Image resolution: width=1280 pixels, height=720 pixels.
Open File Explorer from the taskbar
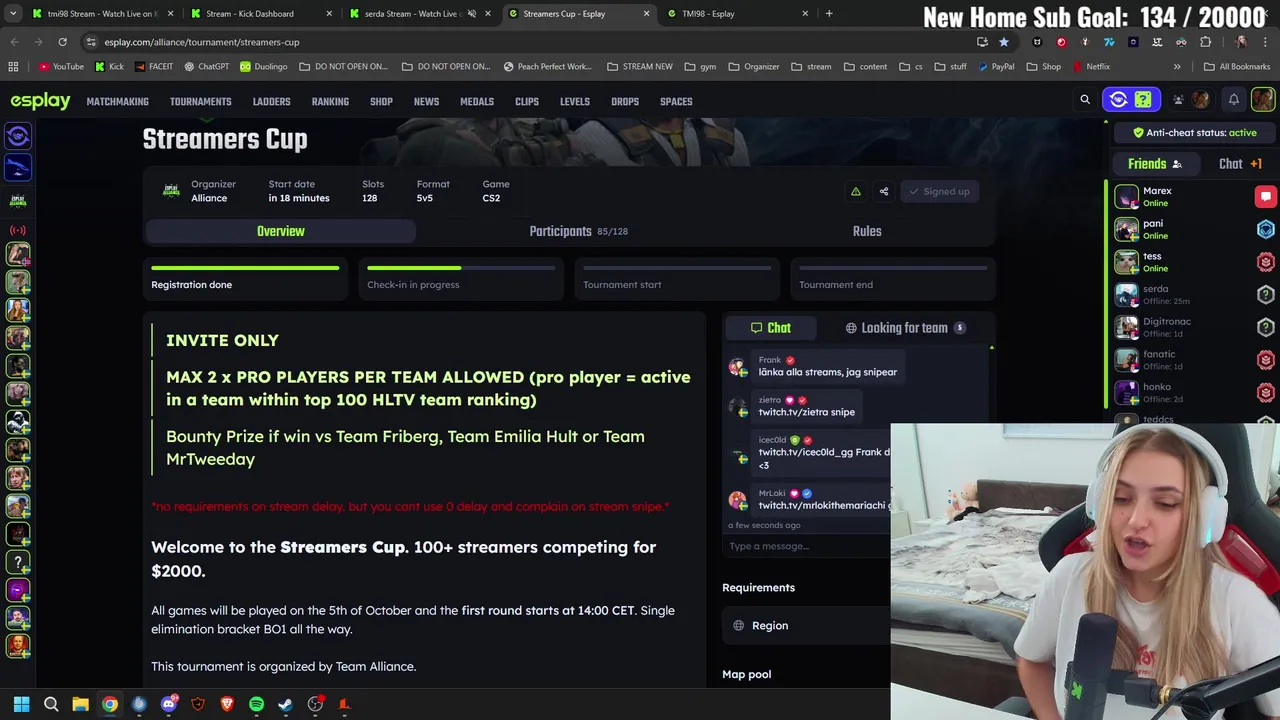coord(80,704)
